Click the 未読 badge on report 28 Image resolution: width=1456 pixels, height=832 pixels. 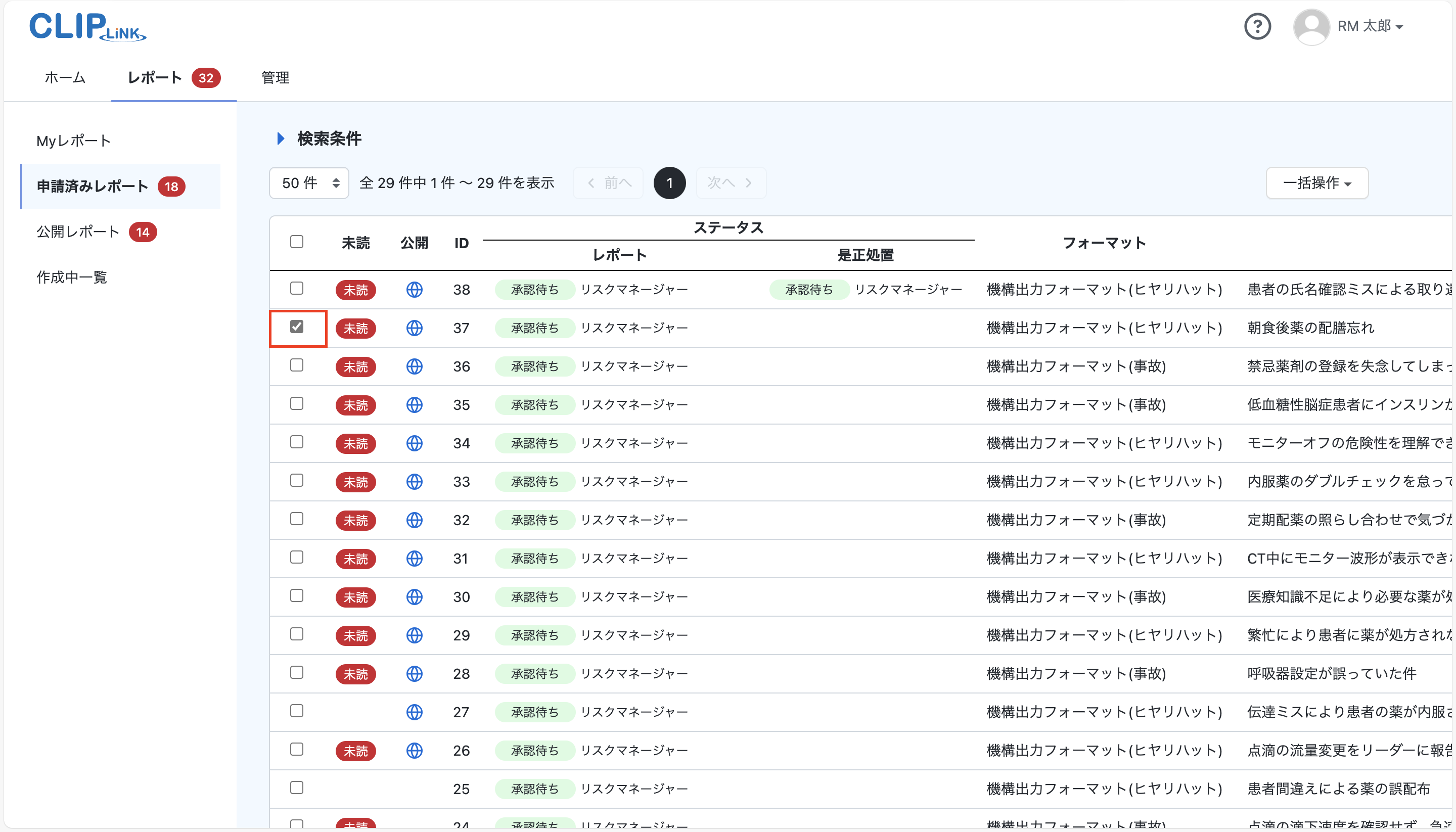[x=355, y=674]
